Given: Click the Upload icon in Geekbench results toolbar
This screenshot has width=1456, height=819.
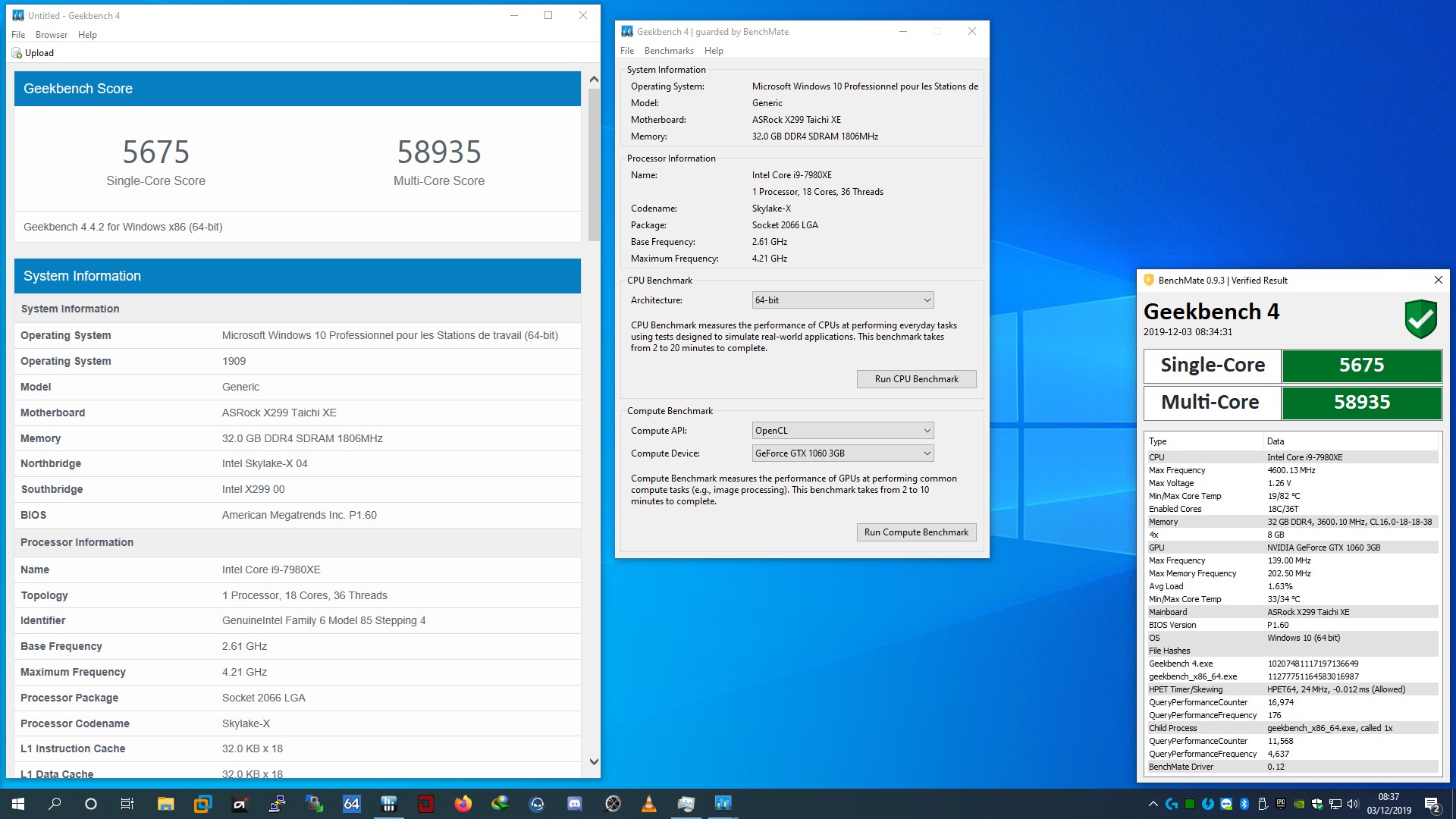Looking at the screenshot, I should [17, 53].
